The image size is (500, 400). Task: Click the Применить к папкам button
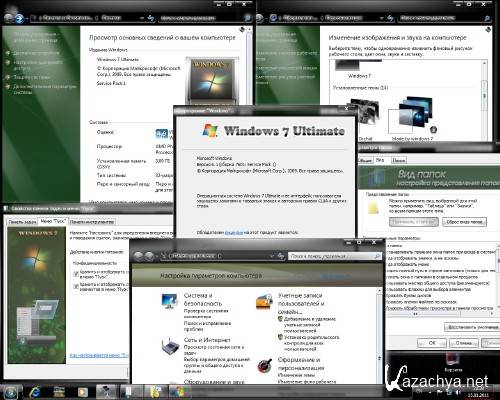tap(414, 222)
